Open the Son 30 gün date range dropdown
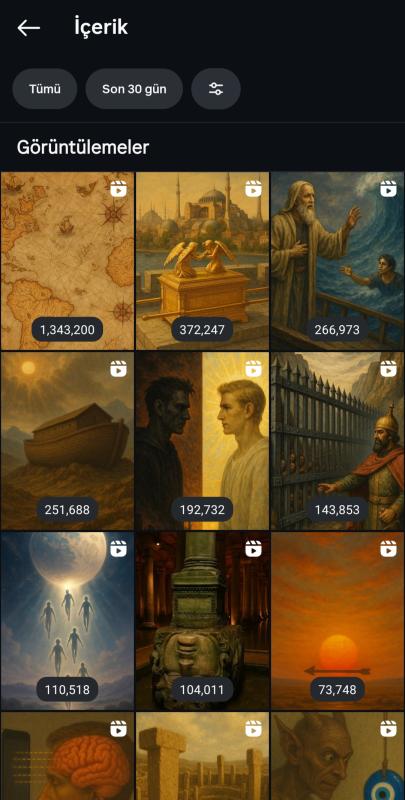 (134, 89)
